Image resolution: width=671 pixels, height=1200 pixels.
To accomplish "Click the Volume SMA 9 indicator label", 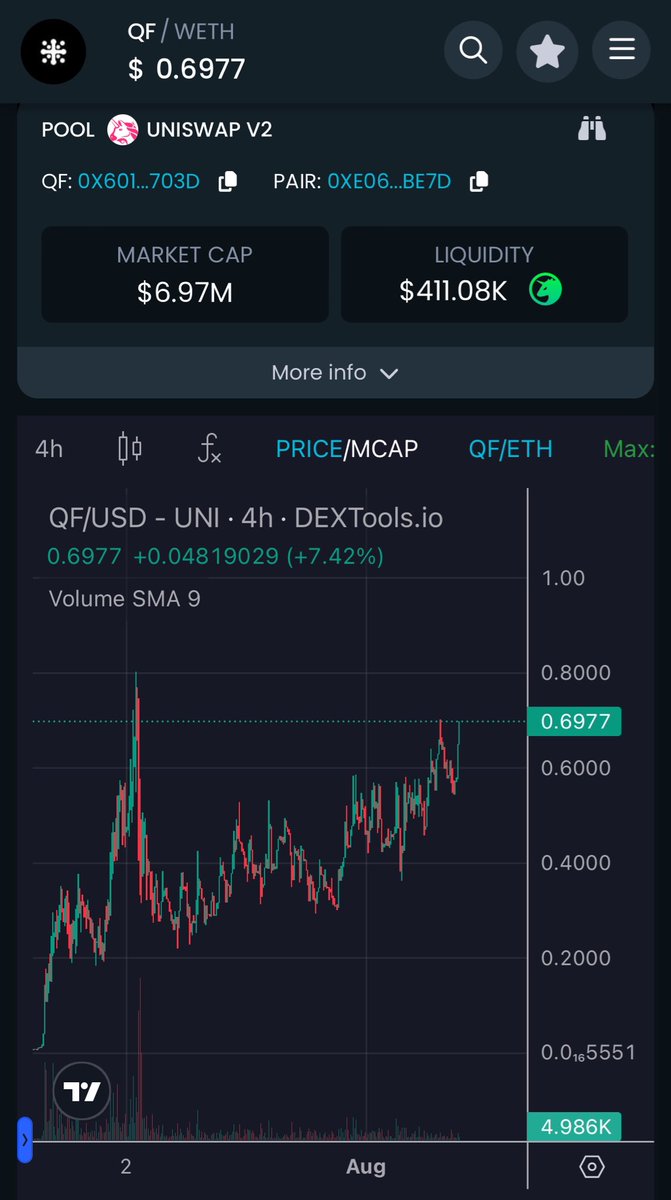I will pyautogui.click(x=124, y=598).
